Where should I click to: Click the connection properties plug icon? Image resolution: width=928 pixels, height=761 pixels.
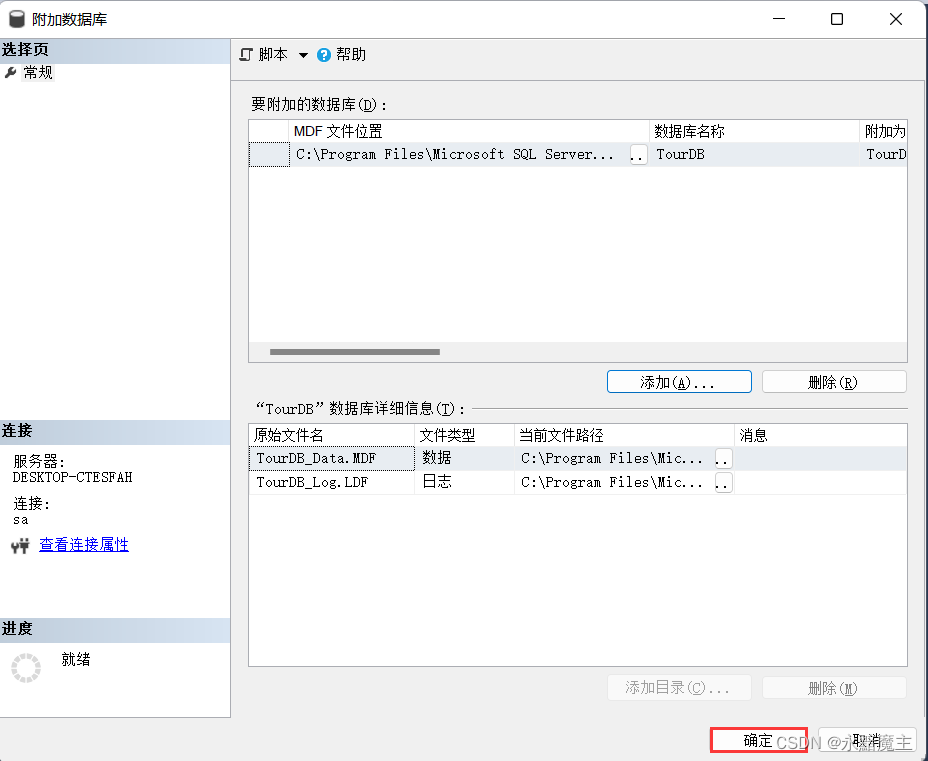pyautogui.click(x=20, y=545)
